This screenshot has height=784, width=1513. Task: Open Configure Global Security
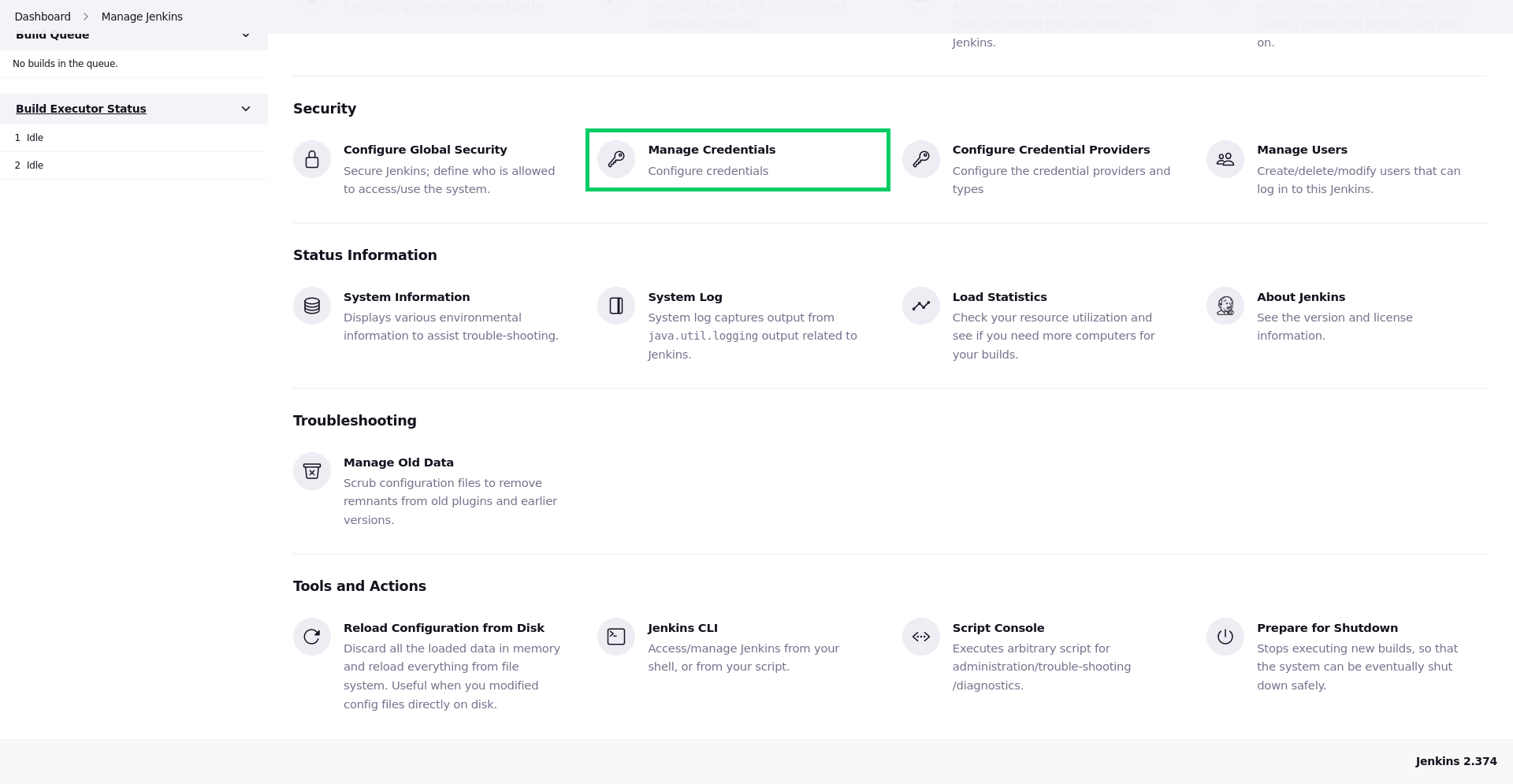(x=426, y=150)
